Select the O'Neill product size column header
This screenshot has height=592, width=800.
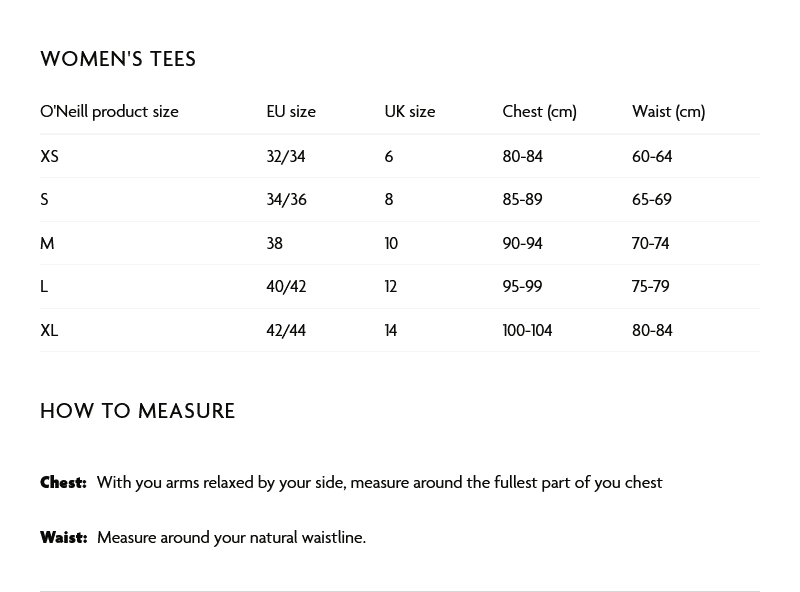(109, 112)
